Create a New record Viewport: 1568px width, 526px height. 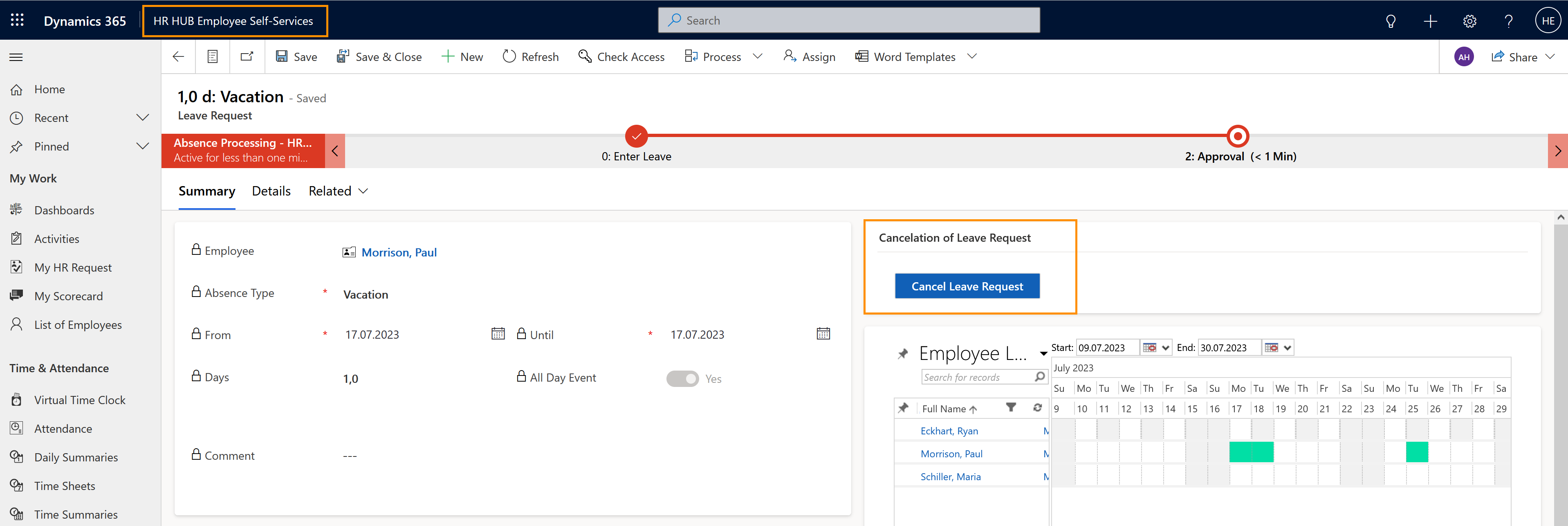point(462,56)
